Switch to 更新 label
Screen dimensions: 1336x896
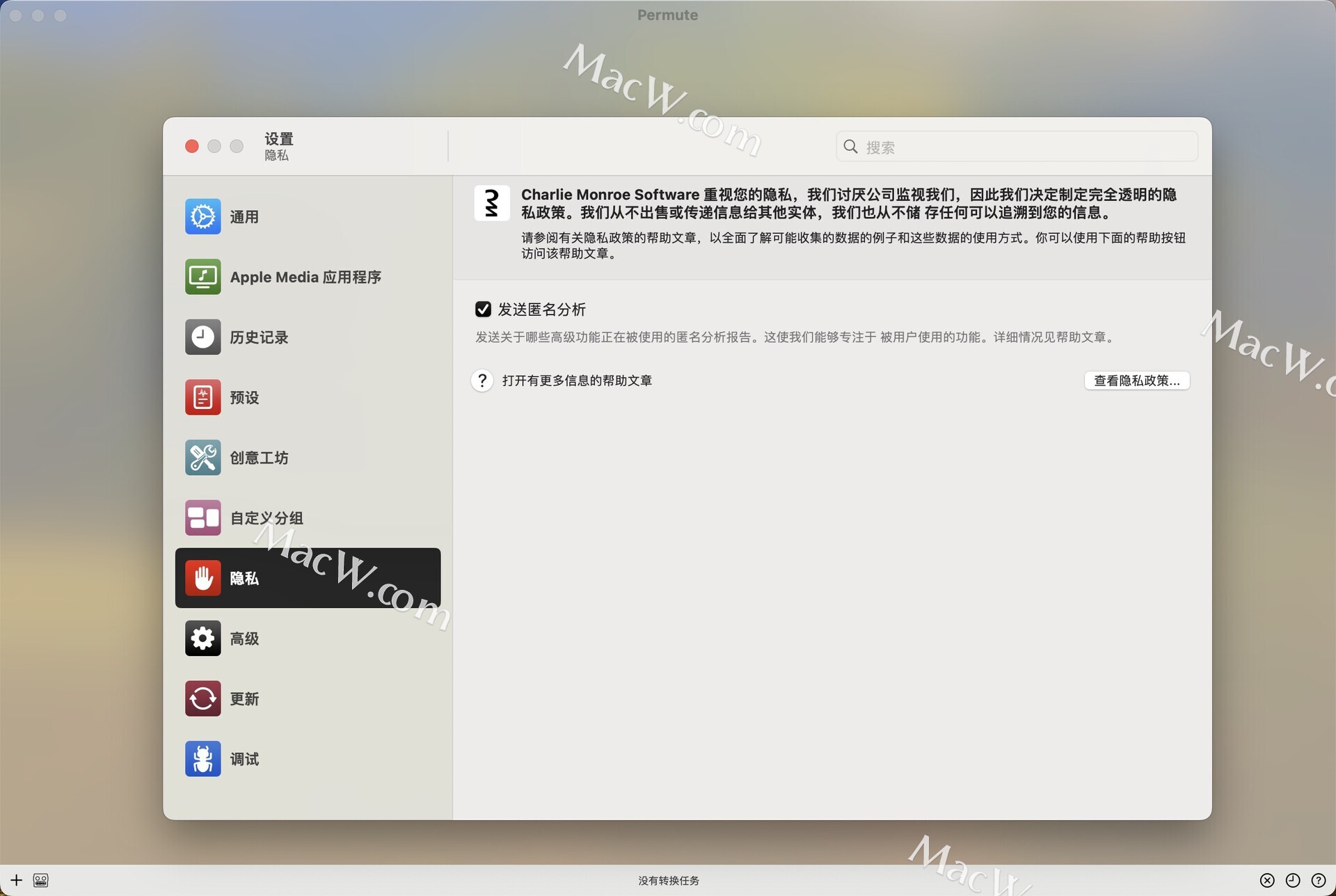(x=244, y=699)
